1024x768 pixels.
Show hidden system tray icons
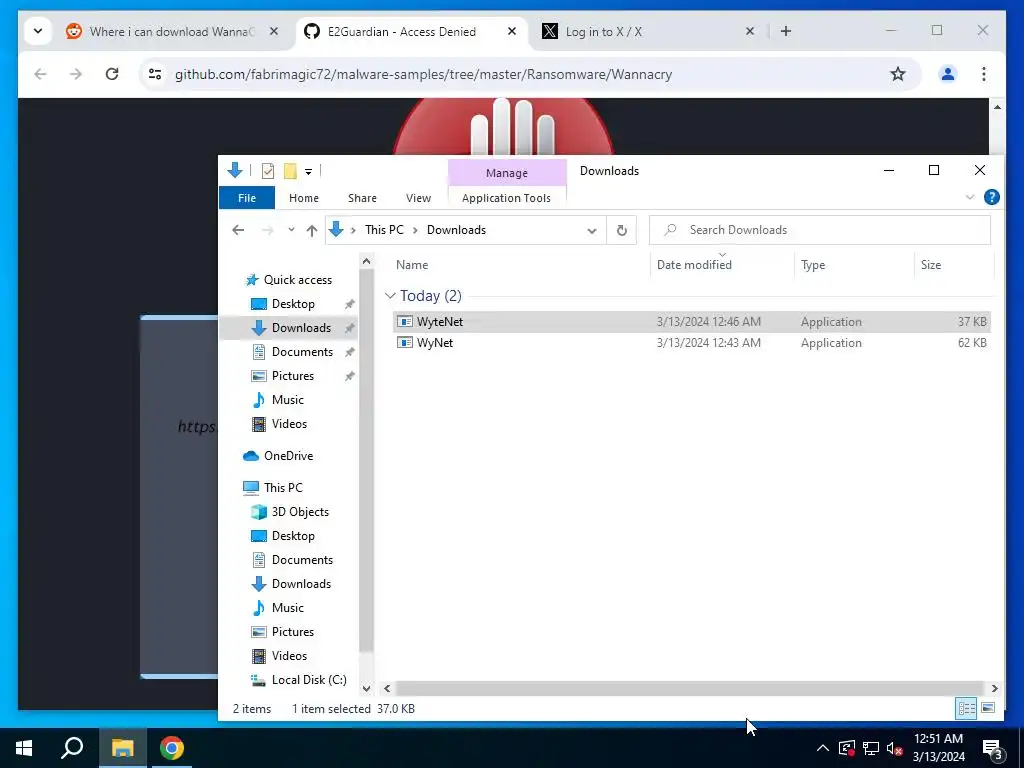click(x=823, y=748)
